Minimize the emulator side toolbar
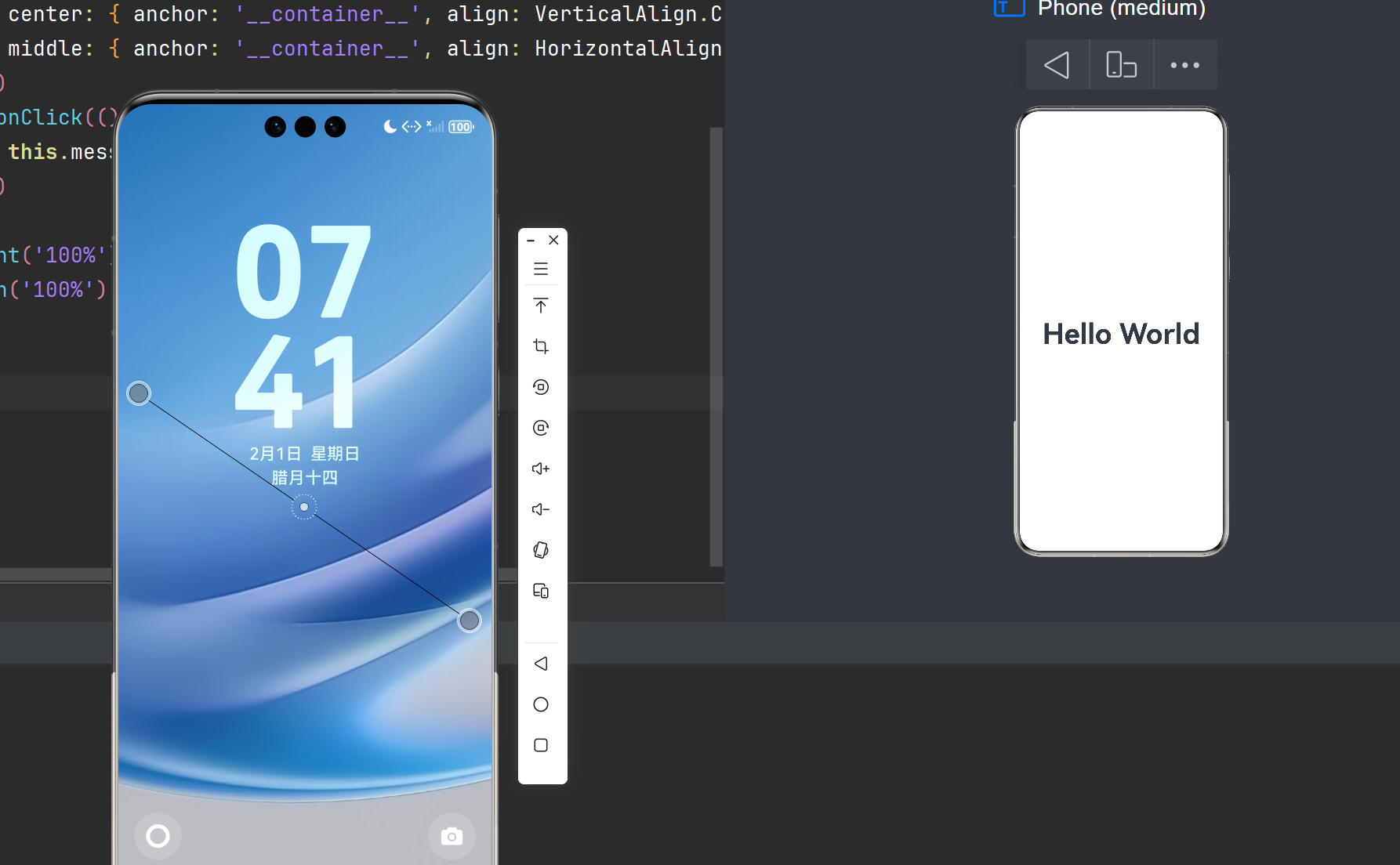Screen dimensions: 1400x865 (x=531, y=241)
